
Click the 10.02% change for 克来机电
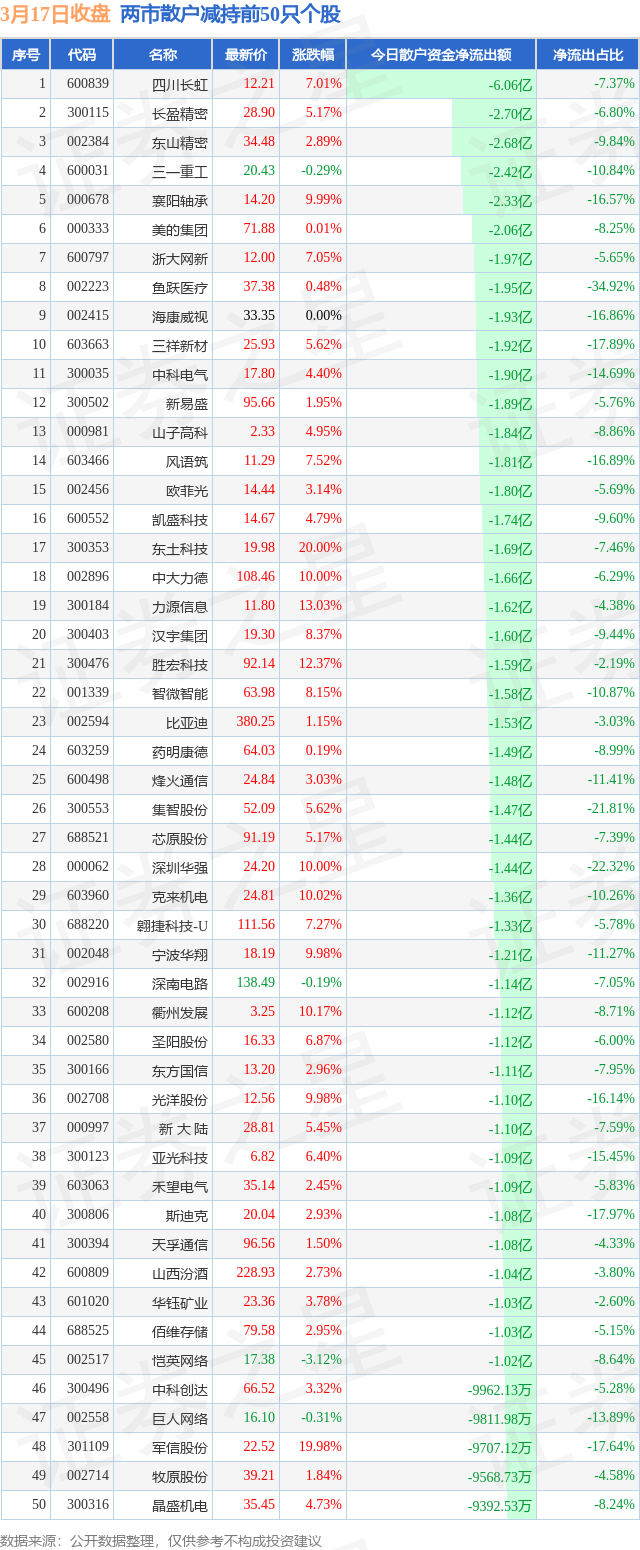tap(320, 896)
